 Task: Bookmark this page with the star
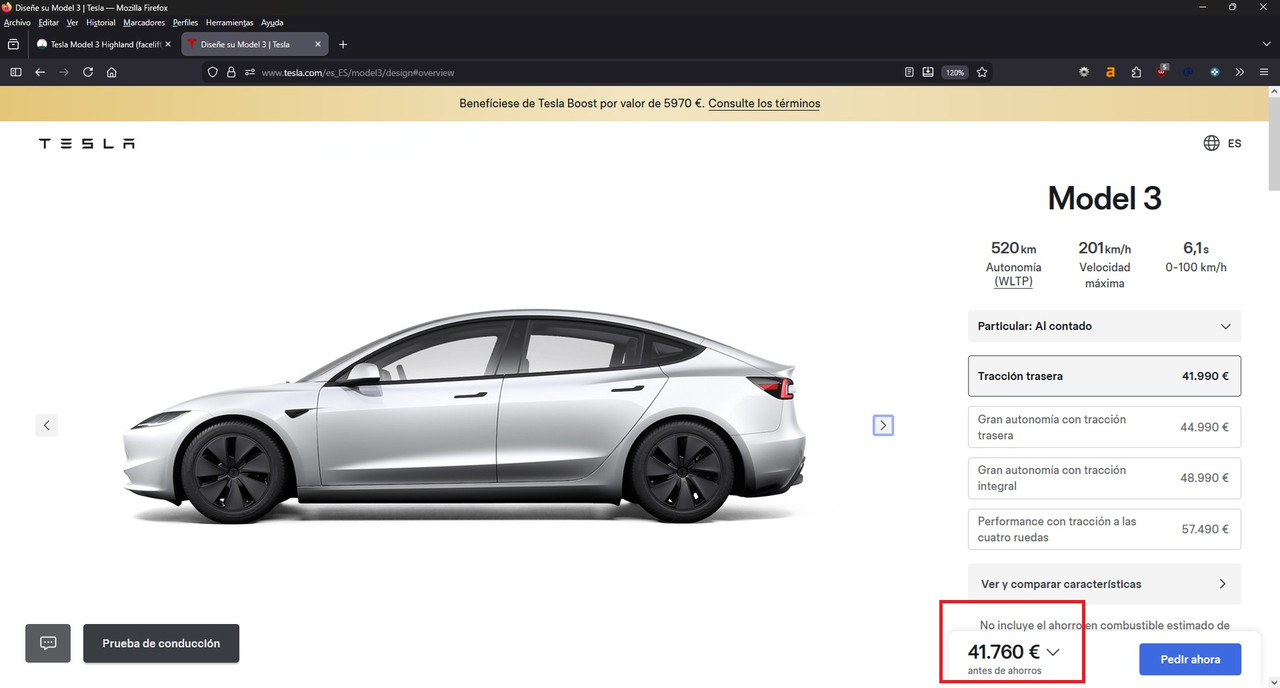[982, 72]
